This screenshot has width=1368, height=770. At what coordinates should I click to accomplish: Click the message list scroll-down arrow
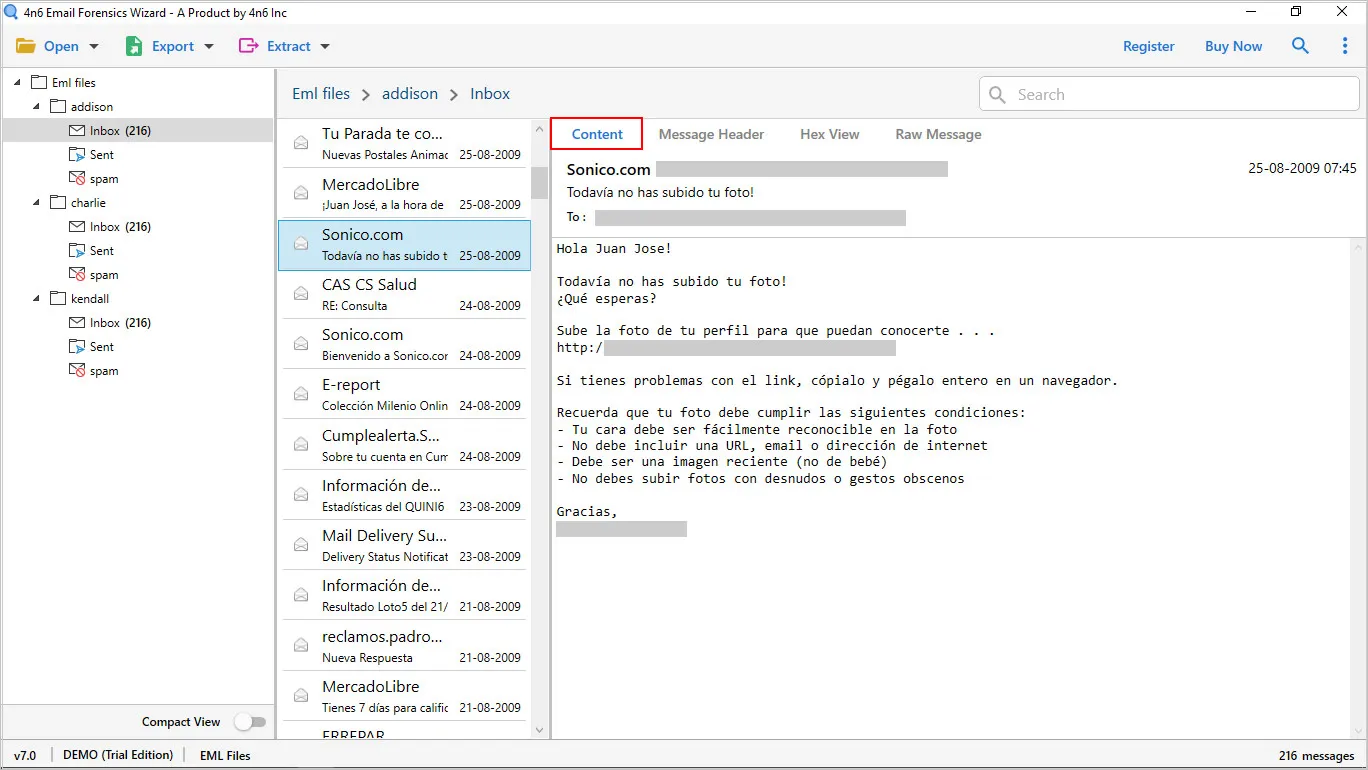[x=539, y=731]
